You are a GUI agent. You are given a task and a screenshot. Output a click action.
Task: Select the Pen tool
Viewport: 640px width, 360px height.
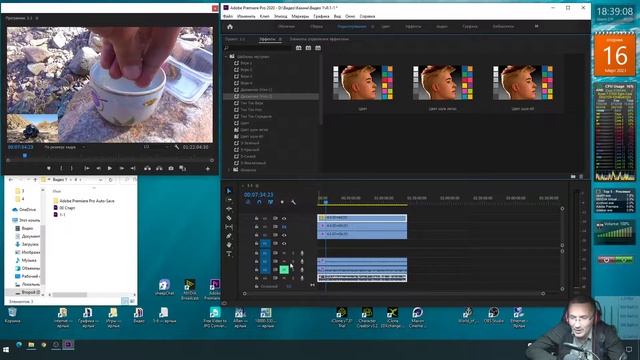(x=229, y=236)
